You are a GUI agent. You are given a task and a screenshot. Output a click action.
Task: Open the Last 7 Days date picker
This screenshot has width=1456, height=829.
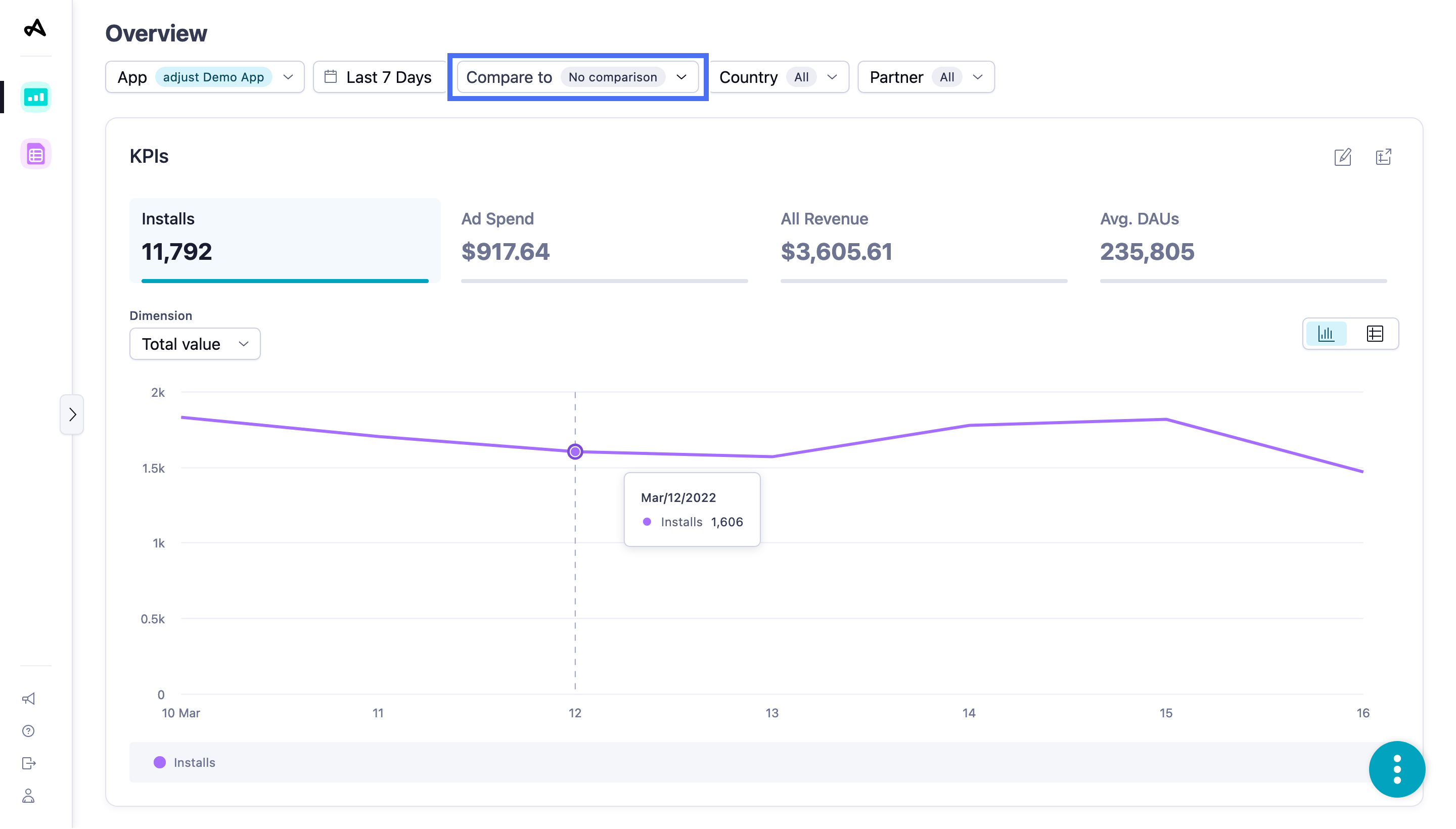pyautogui.click(x=379, y=77)
